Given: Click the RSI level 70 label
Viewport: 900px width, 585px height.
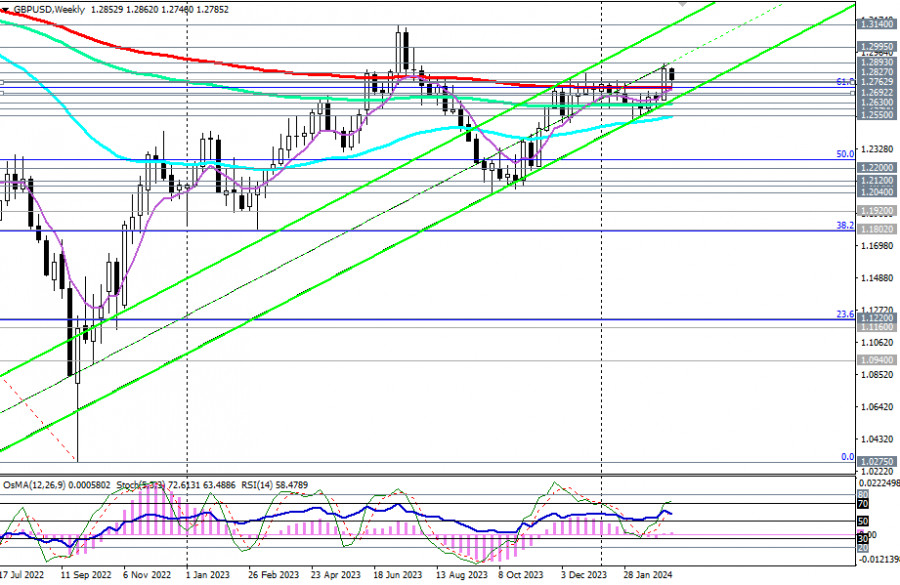Looking at the screenshot, I should tap(863, 503).
